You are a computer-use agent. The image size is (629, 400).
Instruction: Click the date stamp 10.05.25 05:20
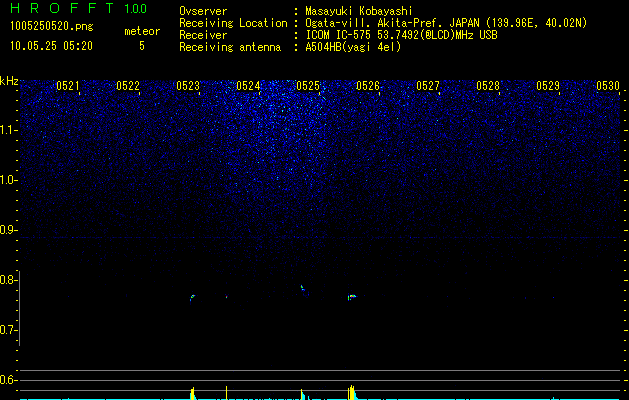click(x=51, y=46)
